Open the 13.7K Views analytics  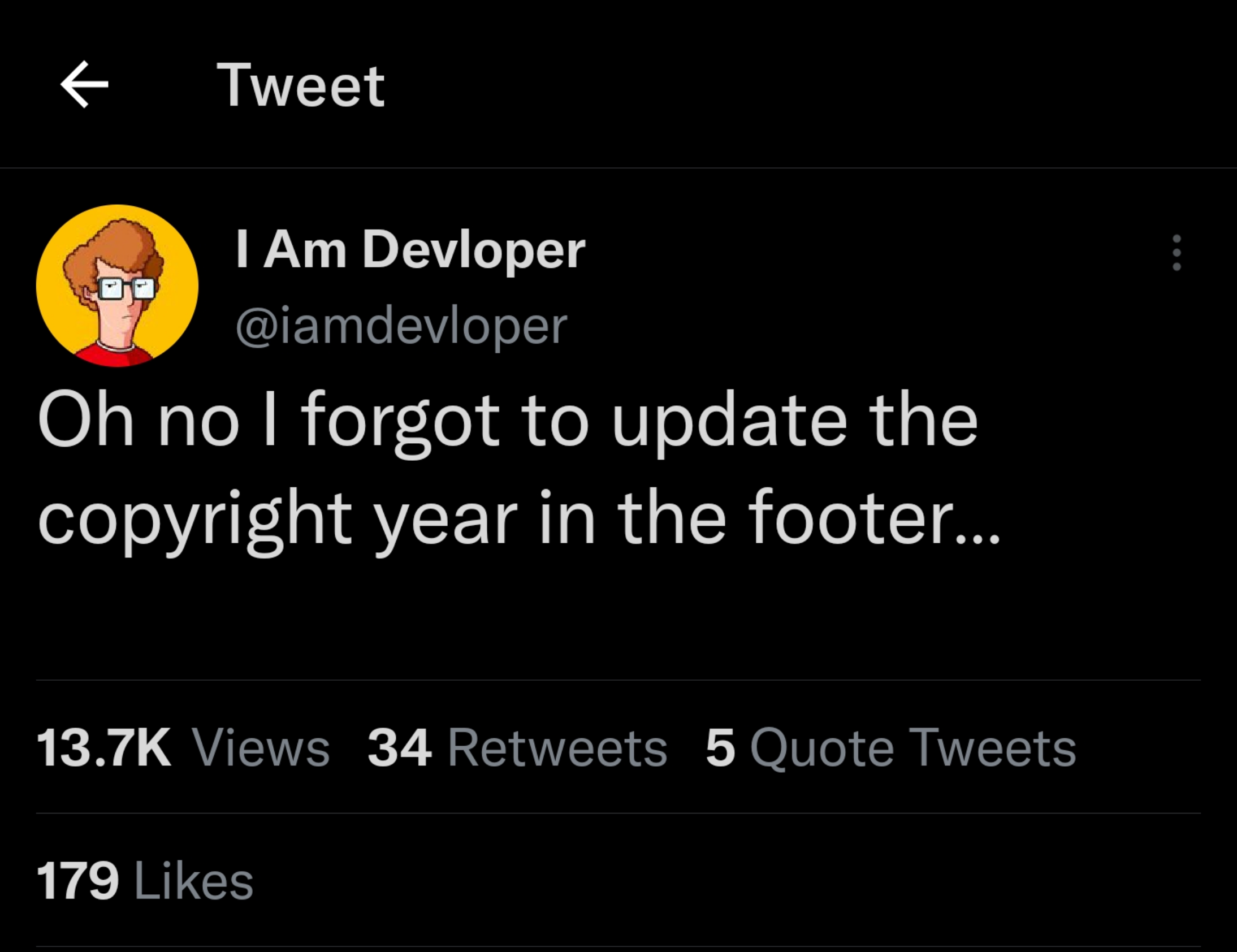tap(183, 748)
